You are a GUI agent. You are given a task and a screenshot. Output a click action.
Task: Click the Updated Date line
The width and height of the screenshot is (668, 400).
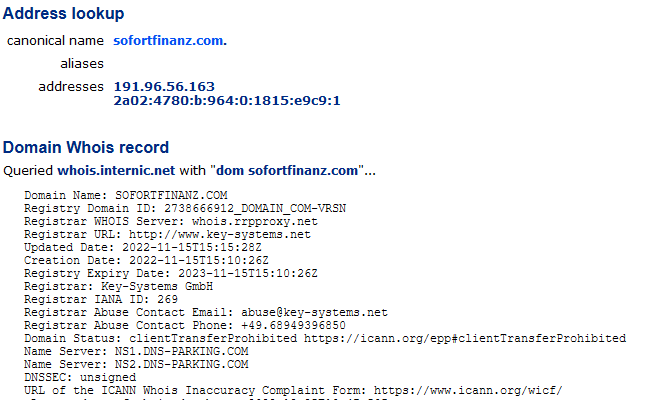143,247
